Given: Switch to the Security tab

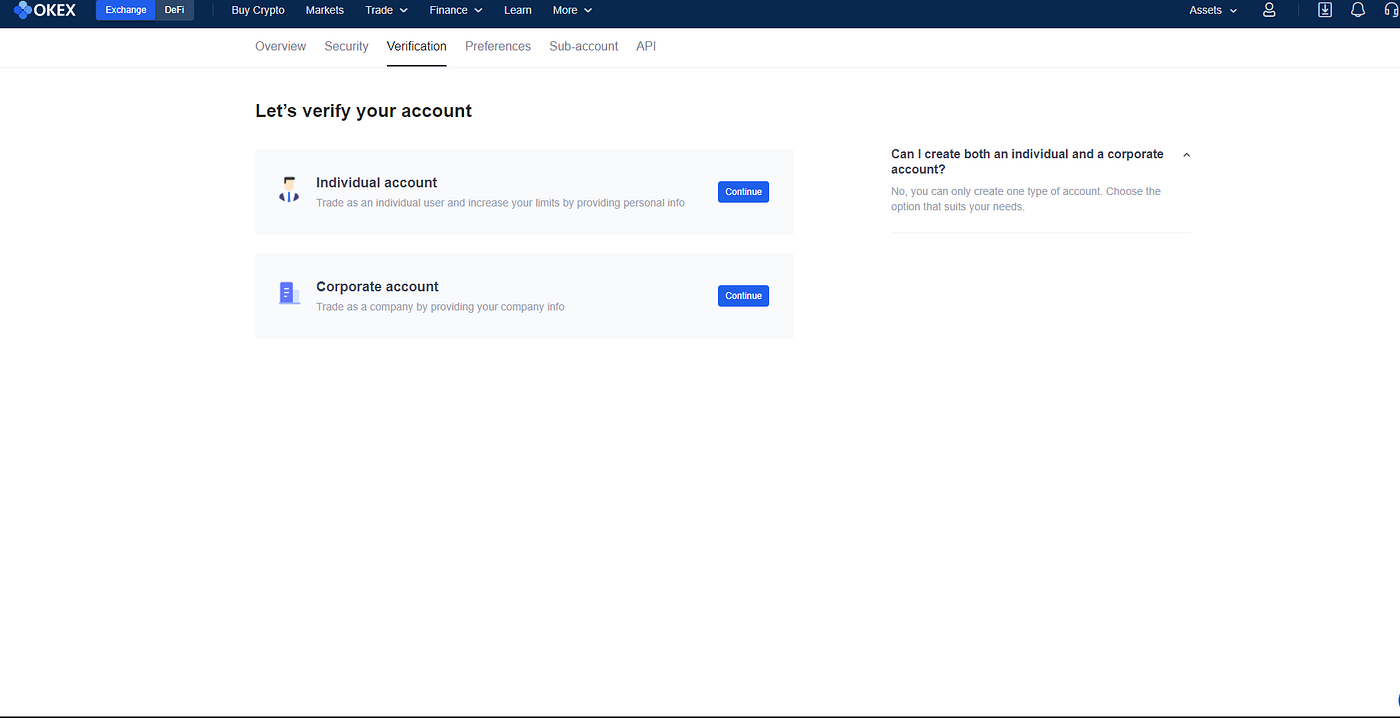Looking at the screenshot, I should point(346,46).
